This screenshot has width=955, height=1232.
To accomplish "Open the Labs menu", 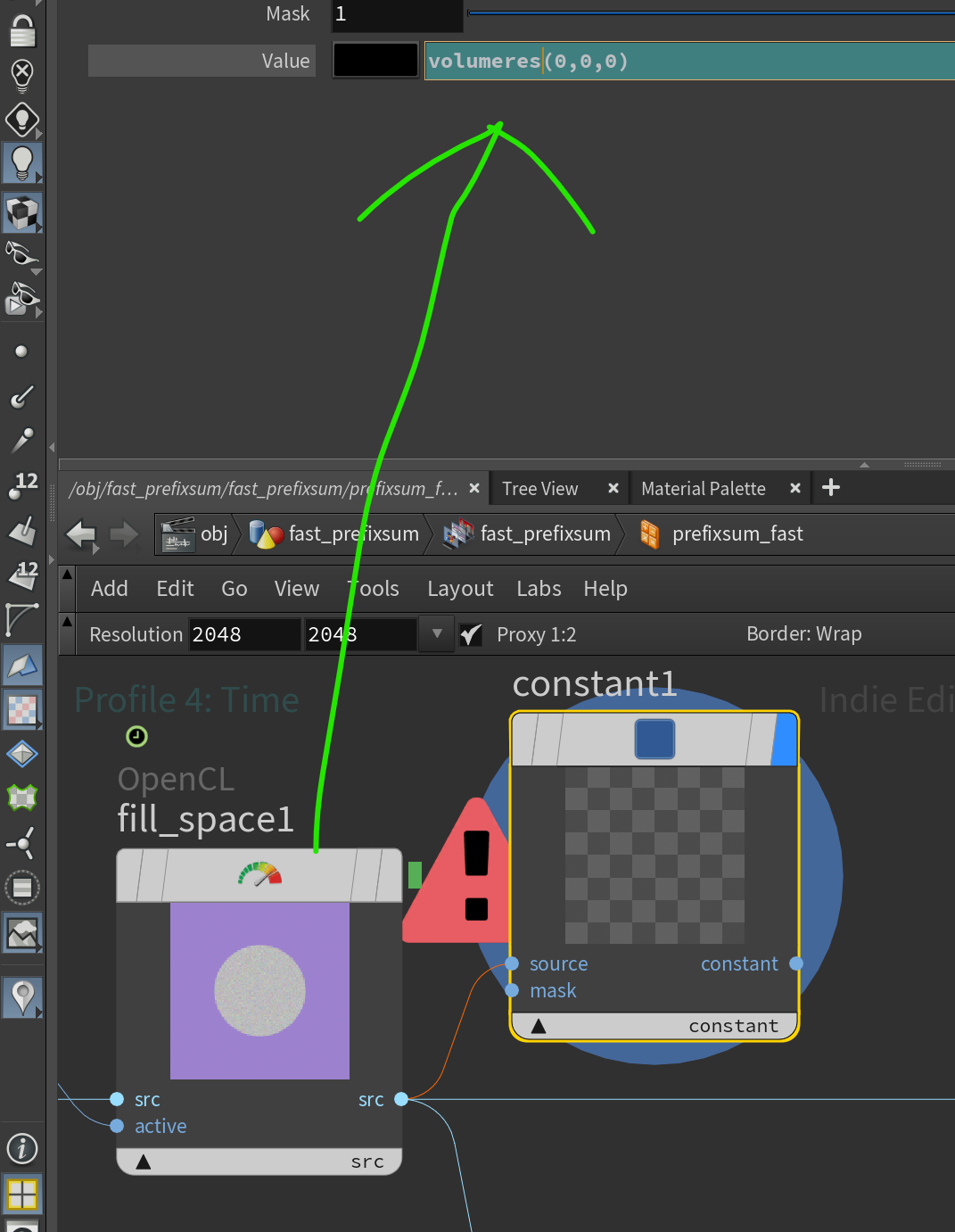I will pyautogui.click(x=539, y=589).
